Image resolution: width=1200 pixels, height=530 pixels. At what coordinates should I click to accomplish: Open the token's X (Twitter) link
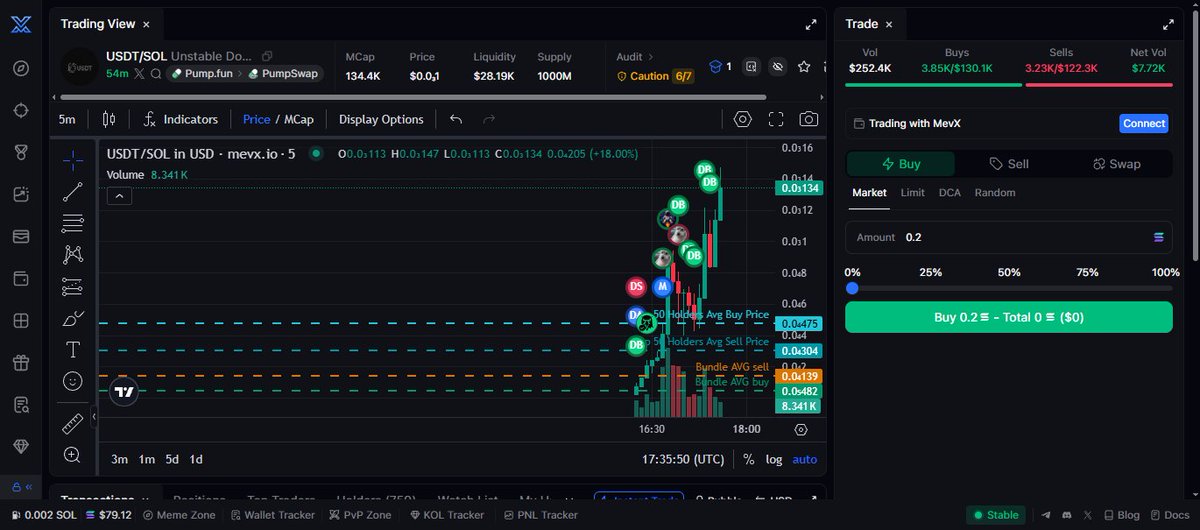[x=140, y=74]
